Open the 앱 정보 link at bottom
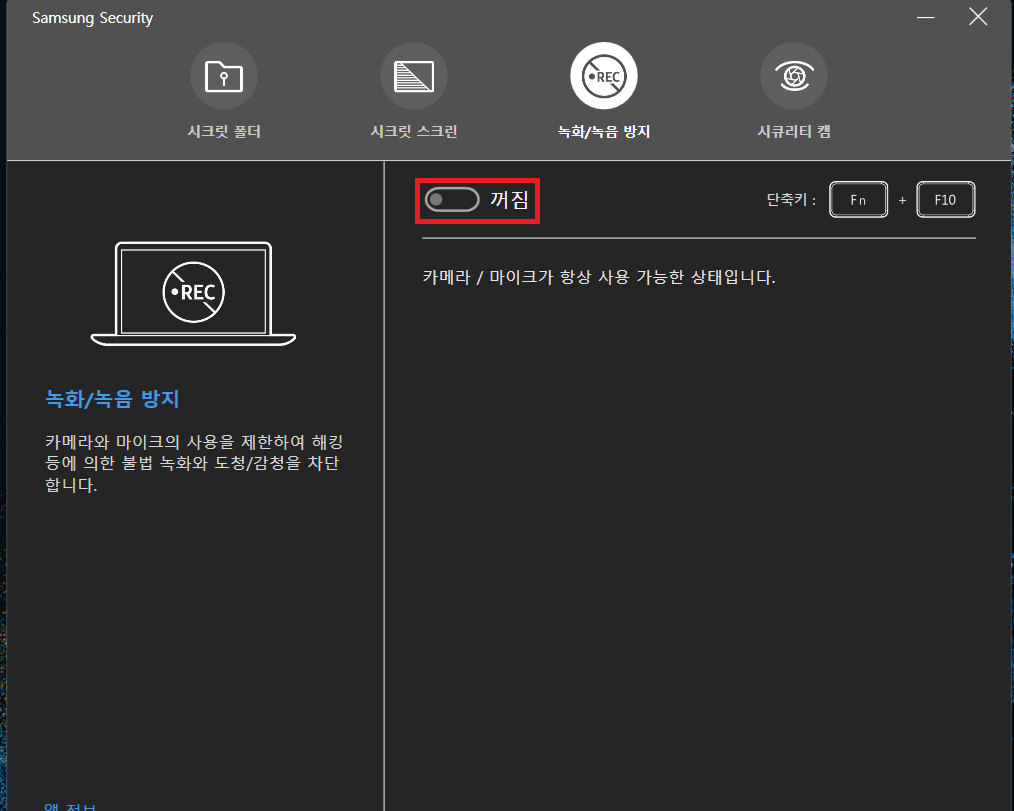The width and height of the screenshot is (1014, 811). (x=70, y=806)
